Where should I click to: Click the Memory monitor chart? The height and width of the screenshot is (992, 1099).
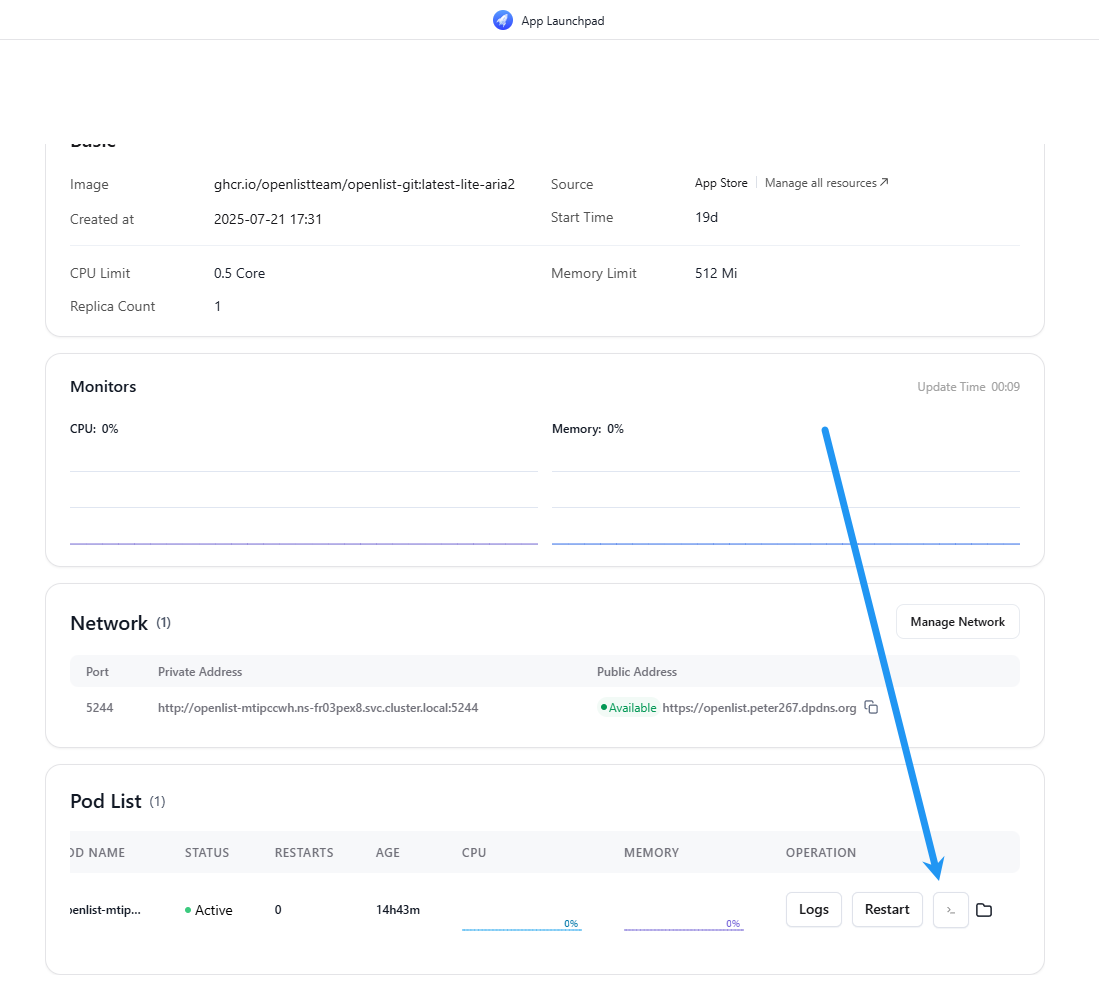[x=786, y=500]
